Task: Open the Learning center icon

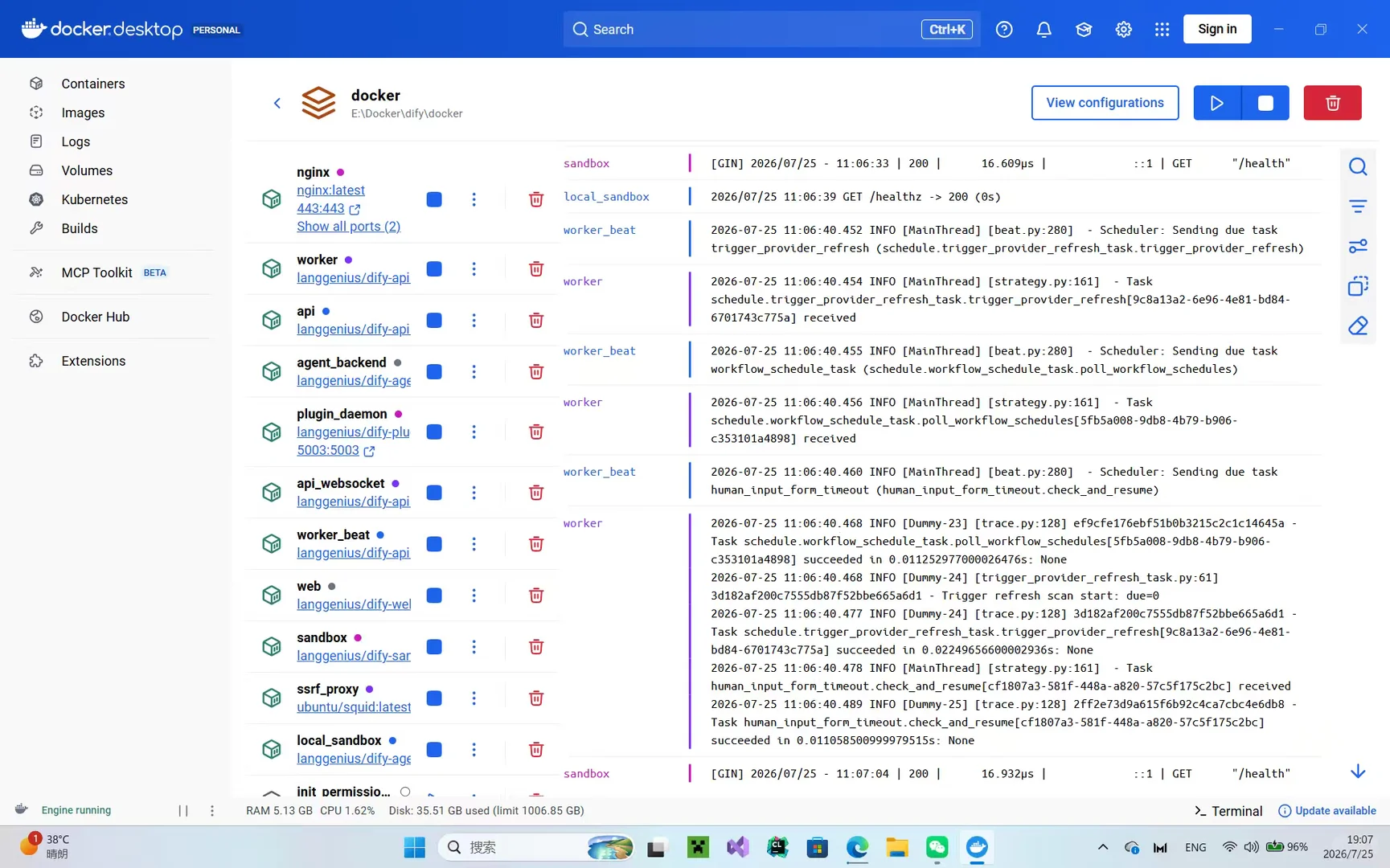Action: point(1084,30)
